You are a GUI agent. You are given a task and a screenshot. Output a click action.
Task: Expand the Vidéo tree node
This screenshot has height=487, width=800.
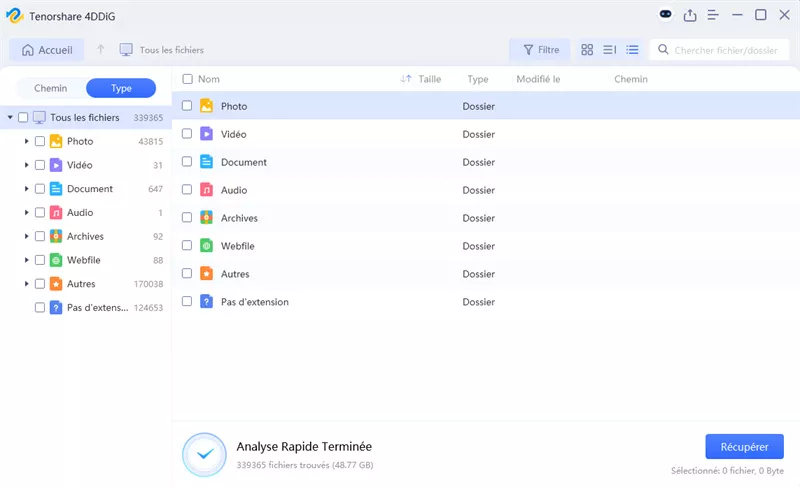26,165
